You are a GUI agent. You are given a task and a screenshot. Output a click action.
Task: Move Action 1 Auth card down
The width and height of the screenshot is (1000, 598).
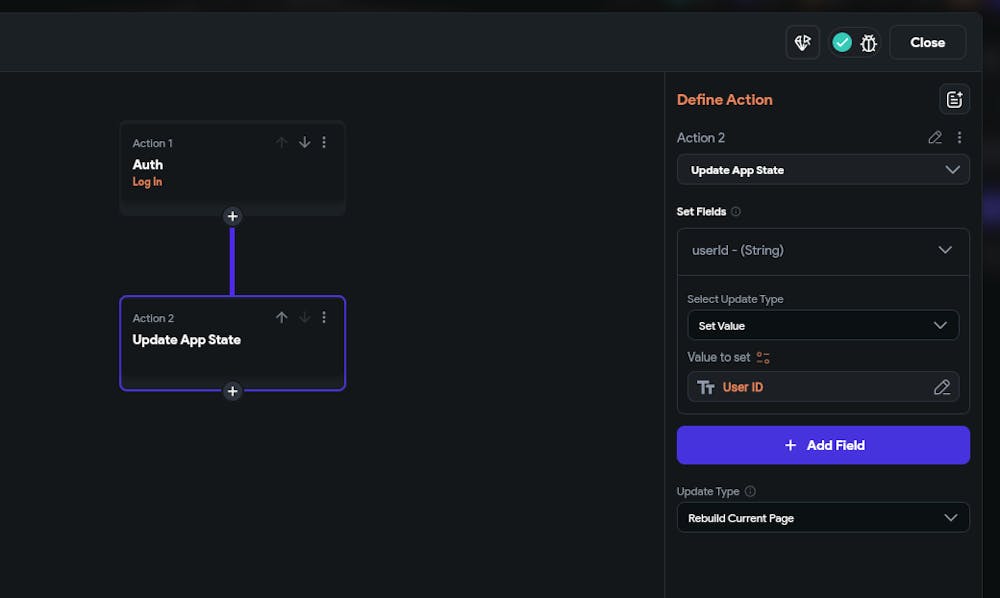pyautogui.click(x=305, y=142)
